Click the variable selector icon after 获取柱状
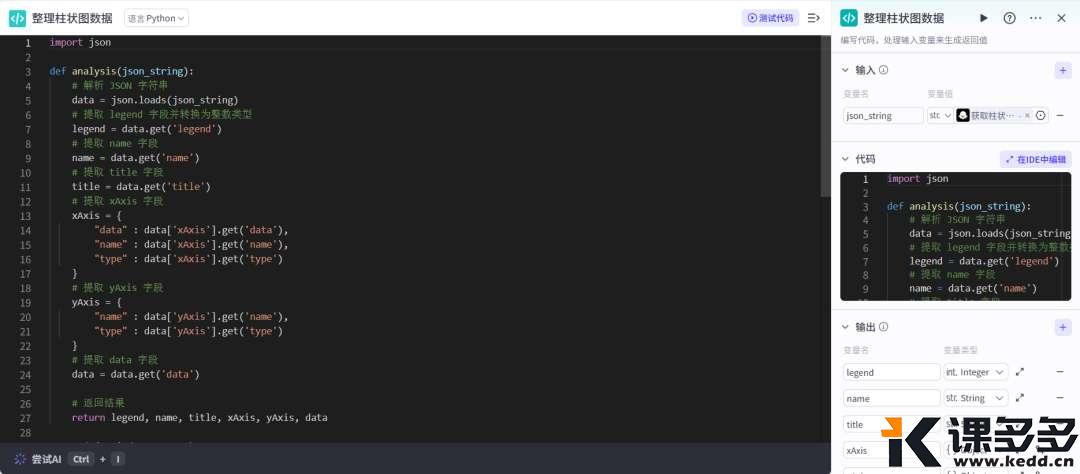The width and height of the screenshot is (1080, 474). coord(1041,116)
